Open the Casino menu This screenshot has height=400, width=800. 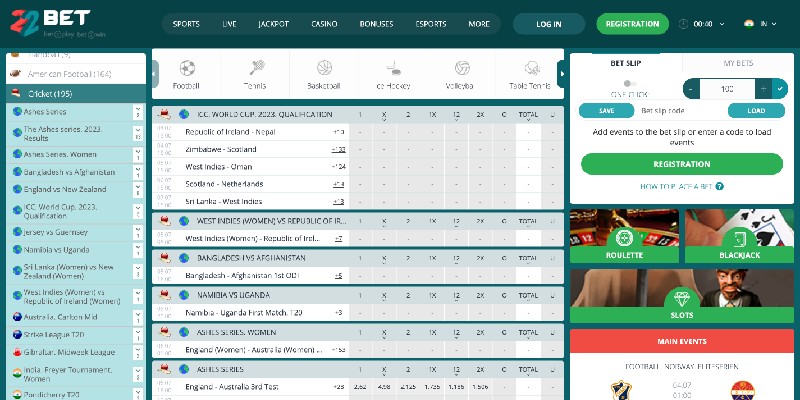324,24
